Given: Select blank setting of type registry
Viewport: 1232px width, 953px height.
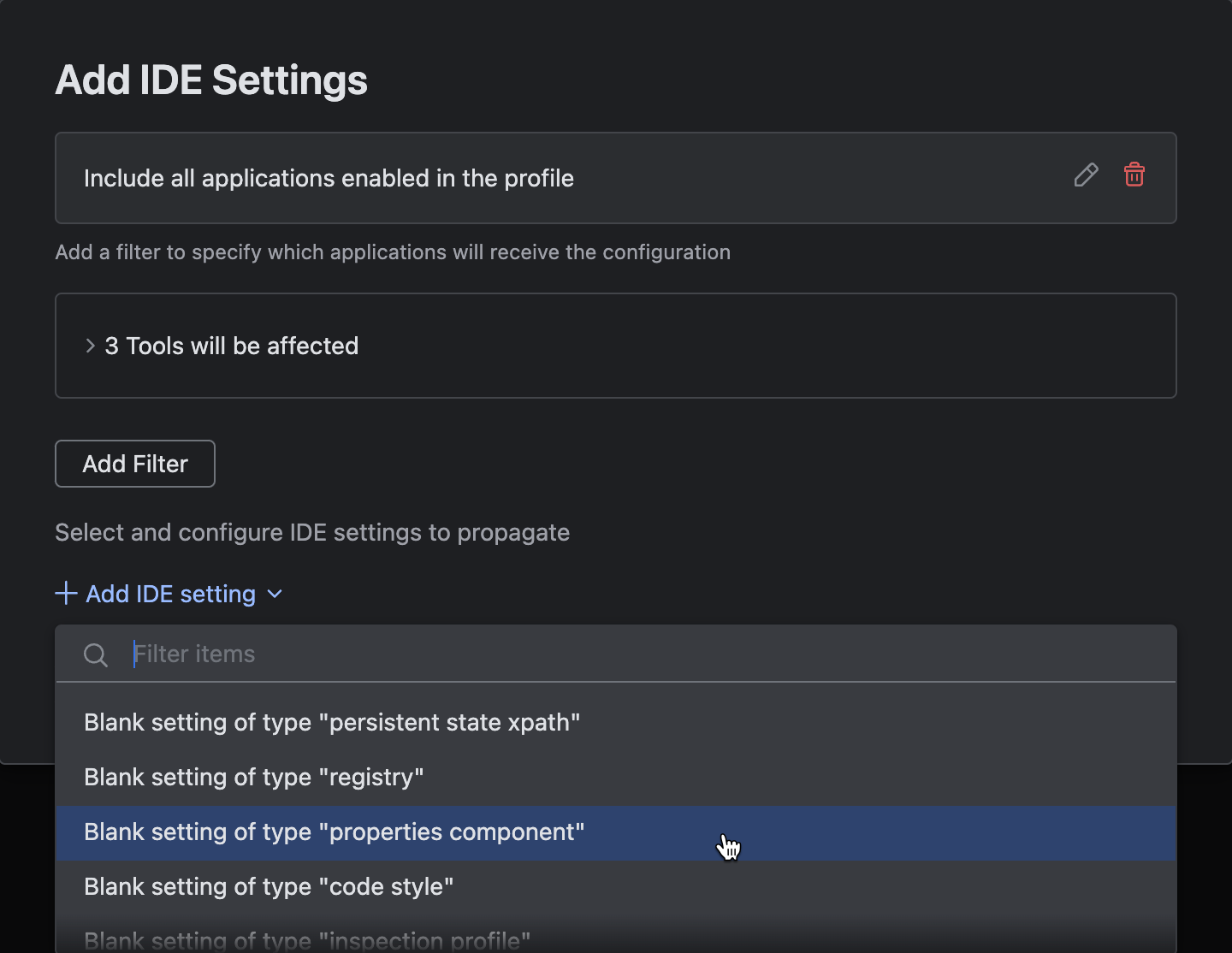Looking at the screenshot, I should (x=254, y=777).
